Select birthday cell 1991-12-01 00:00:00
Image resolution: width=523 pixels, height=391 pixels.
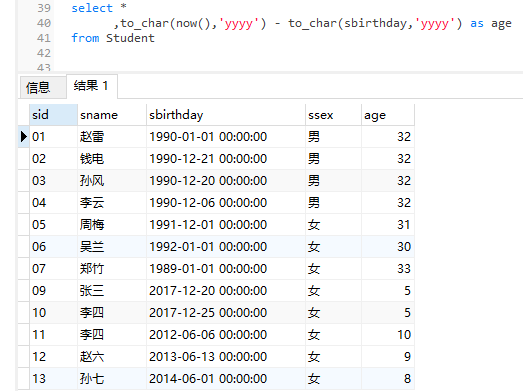pos(225,225)
